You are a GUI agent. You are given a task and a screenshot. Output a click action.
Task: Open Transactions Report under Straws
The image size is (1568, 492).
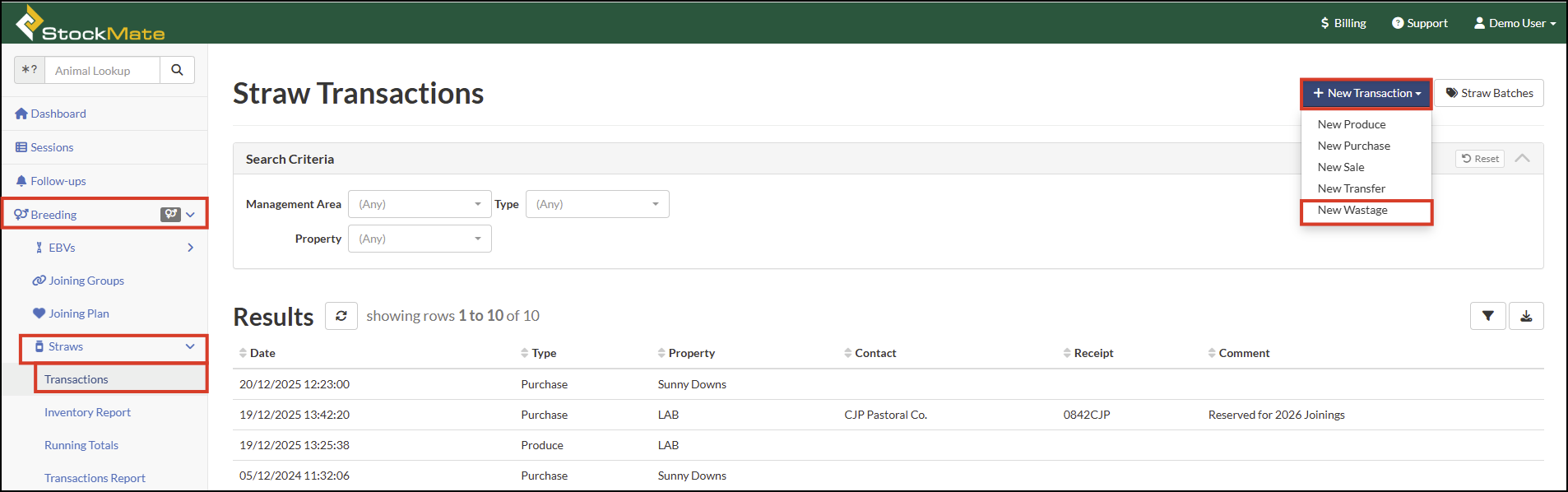[95, 478]
